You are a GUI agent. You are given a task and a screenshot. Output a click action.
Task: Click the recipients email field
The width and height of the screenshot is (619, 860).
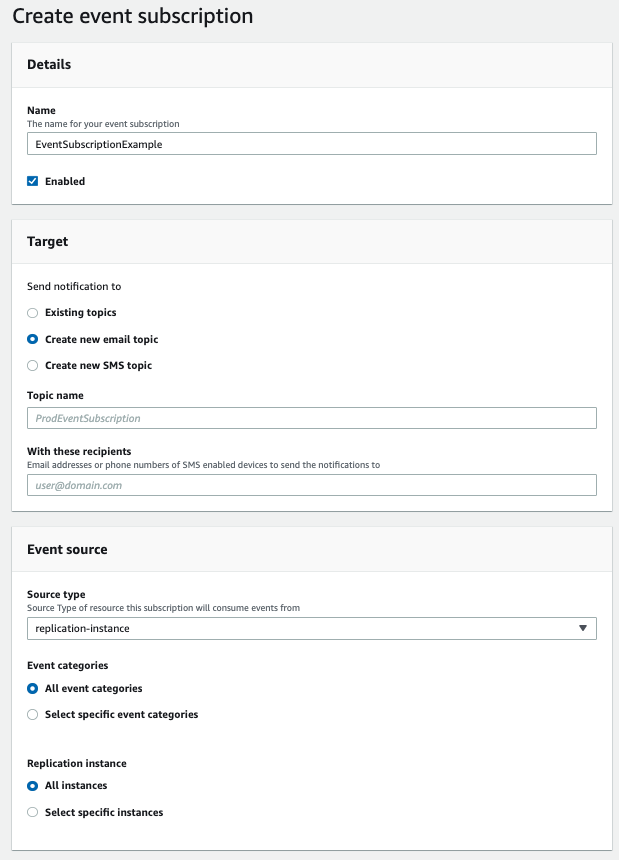pyautogui.click(x=310, y=484)
